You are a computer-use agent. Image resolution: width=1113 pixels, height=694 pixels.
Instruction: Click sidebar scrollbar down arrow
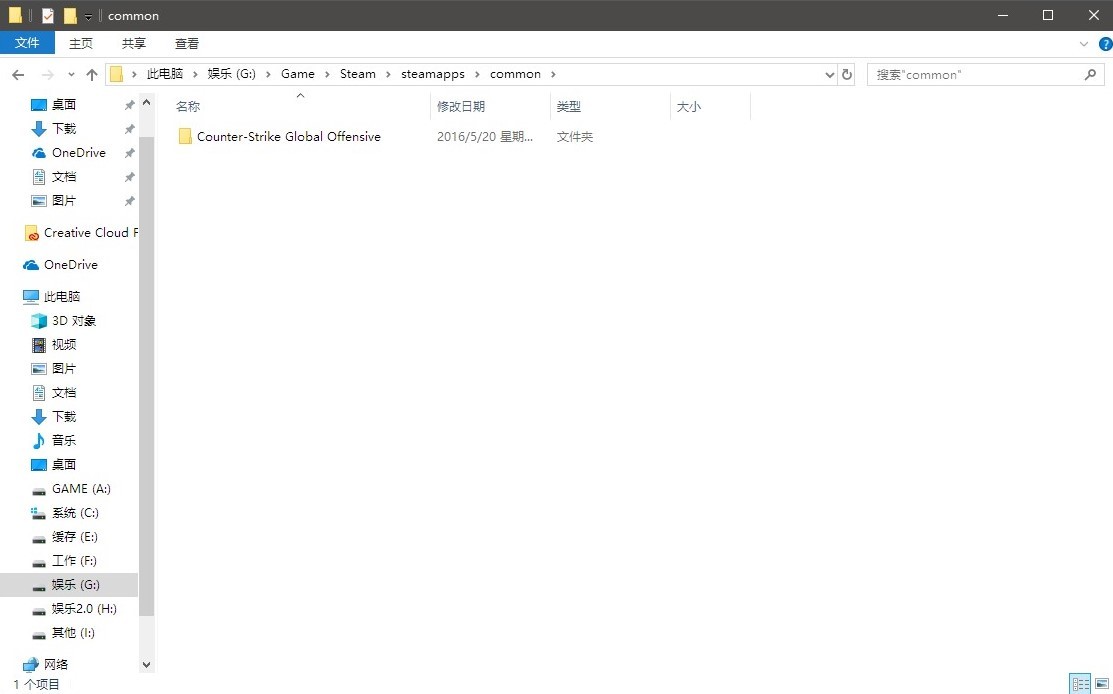pos(146,665)
